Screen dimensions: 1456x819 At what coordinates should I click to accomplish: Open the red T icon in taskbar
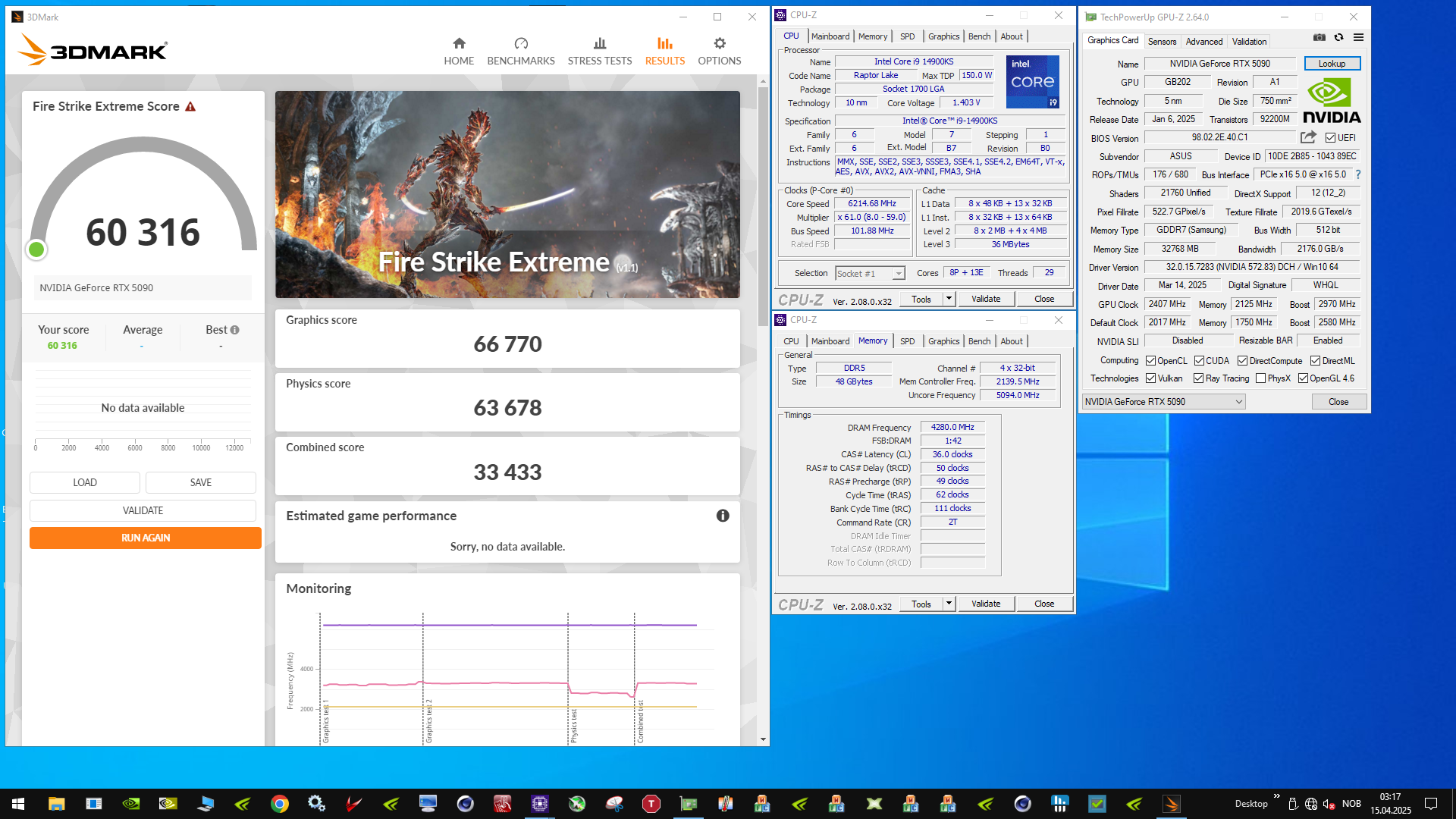click(651, 804)
